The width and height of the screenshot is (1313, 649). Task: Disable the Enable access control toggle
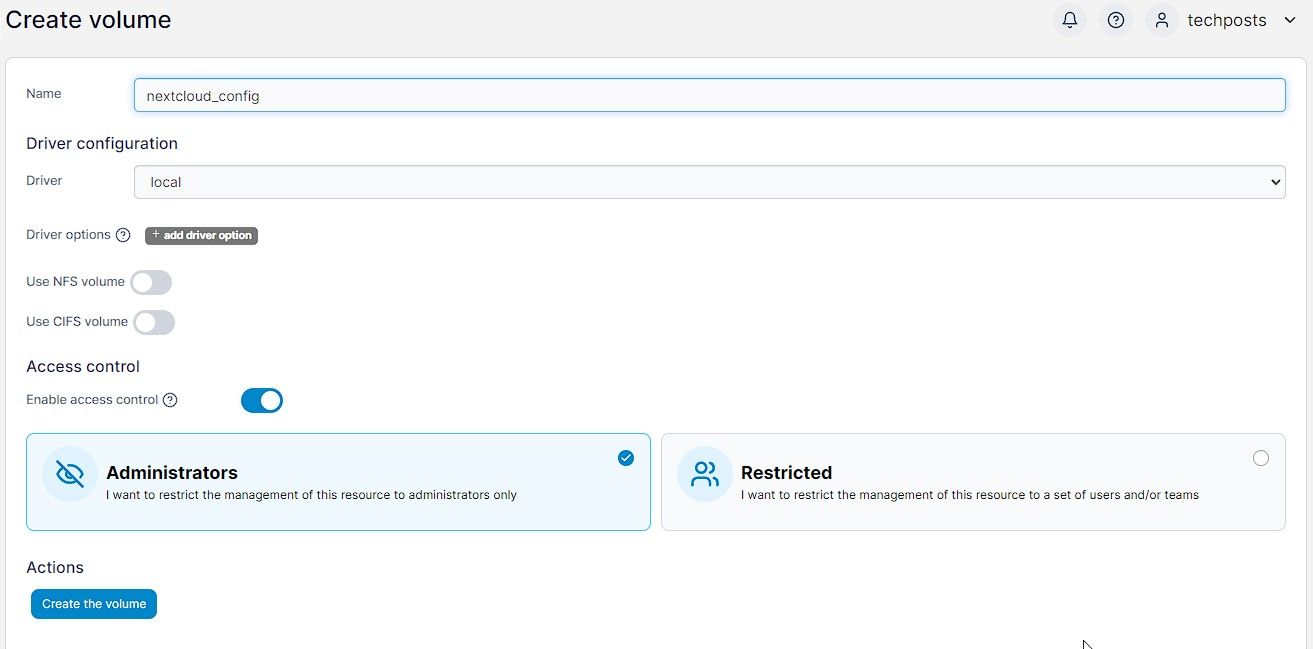[x=261, y=400]
